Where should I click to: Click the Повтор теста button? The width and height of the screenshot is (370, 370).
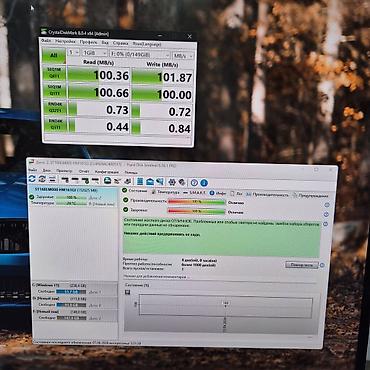point(302,265)
